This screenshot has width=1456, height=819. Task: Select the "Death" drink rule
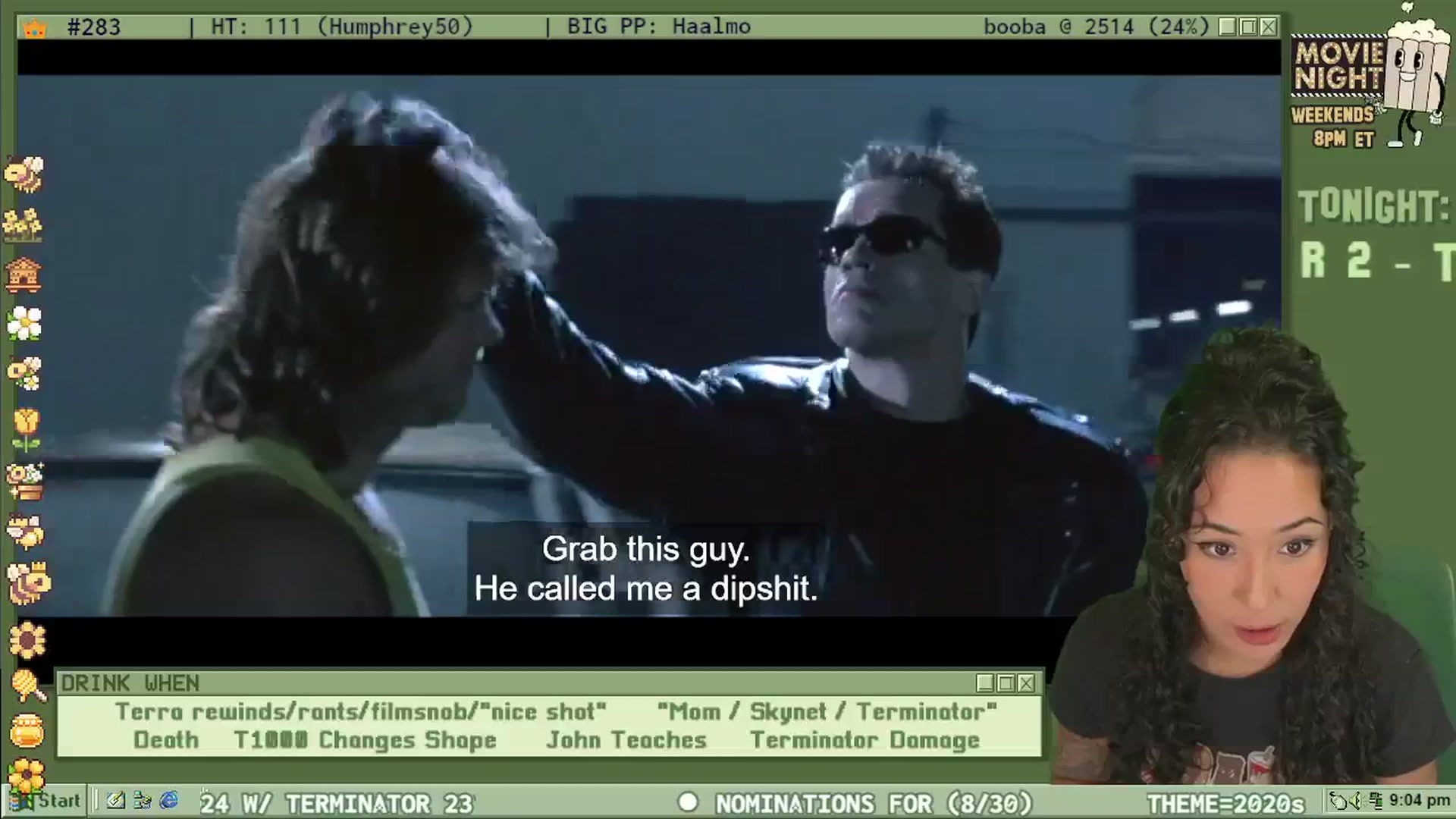166,740
